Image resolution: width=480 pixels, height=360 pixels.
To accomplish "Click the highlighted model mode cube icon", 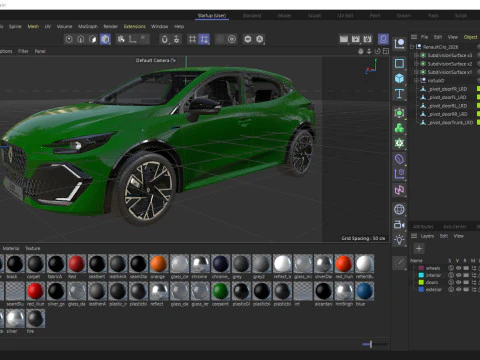I will pos(105,39).
